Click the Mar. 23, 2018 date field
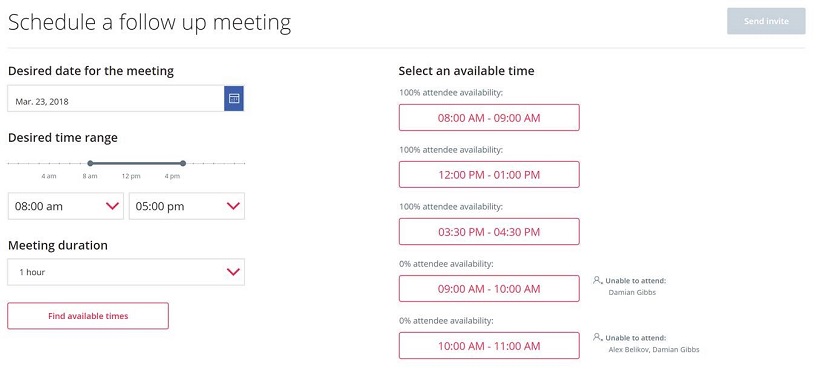 116,98
